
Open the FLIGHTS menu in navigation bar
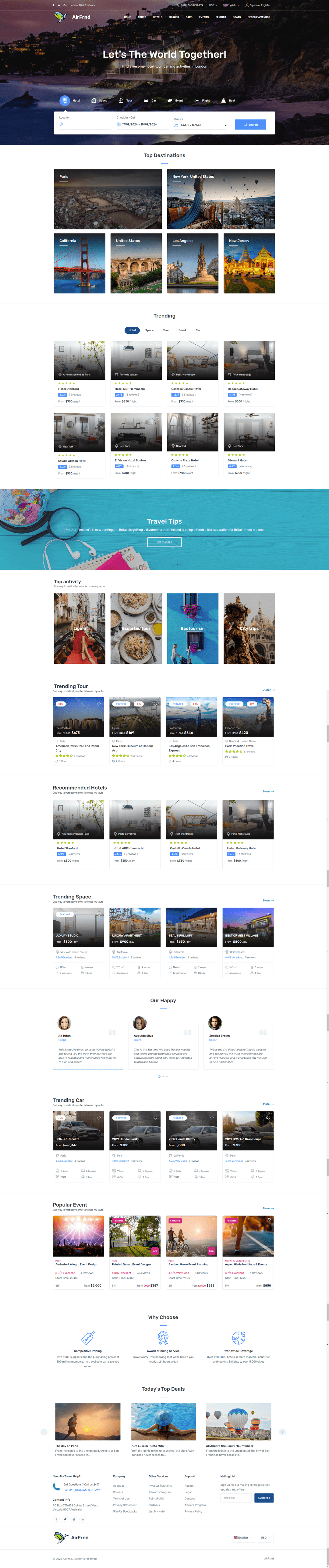pyautogui.click(x=221, y=17)
